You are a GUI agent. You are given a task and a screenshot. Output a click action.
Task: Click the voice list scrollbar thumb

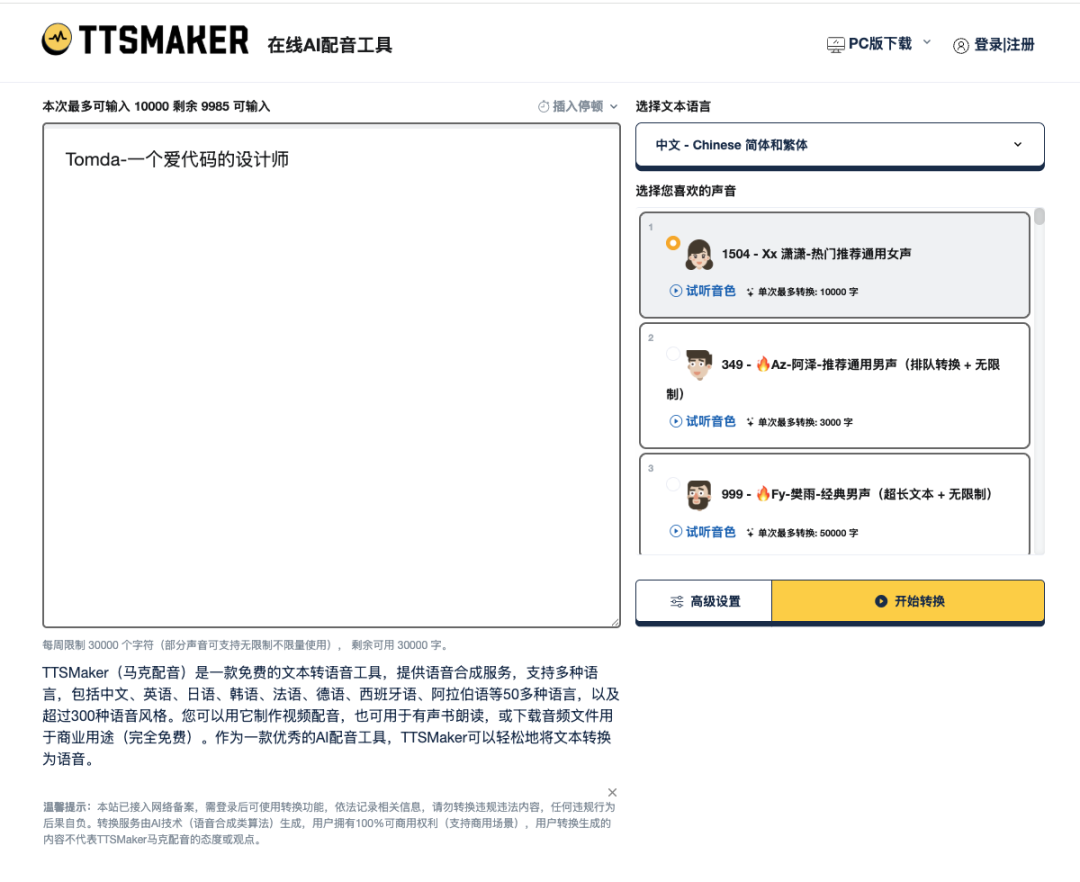point(1039,216)
